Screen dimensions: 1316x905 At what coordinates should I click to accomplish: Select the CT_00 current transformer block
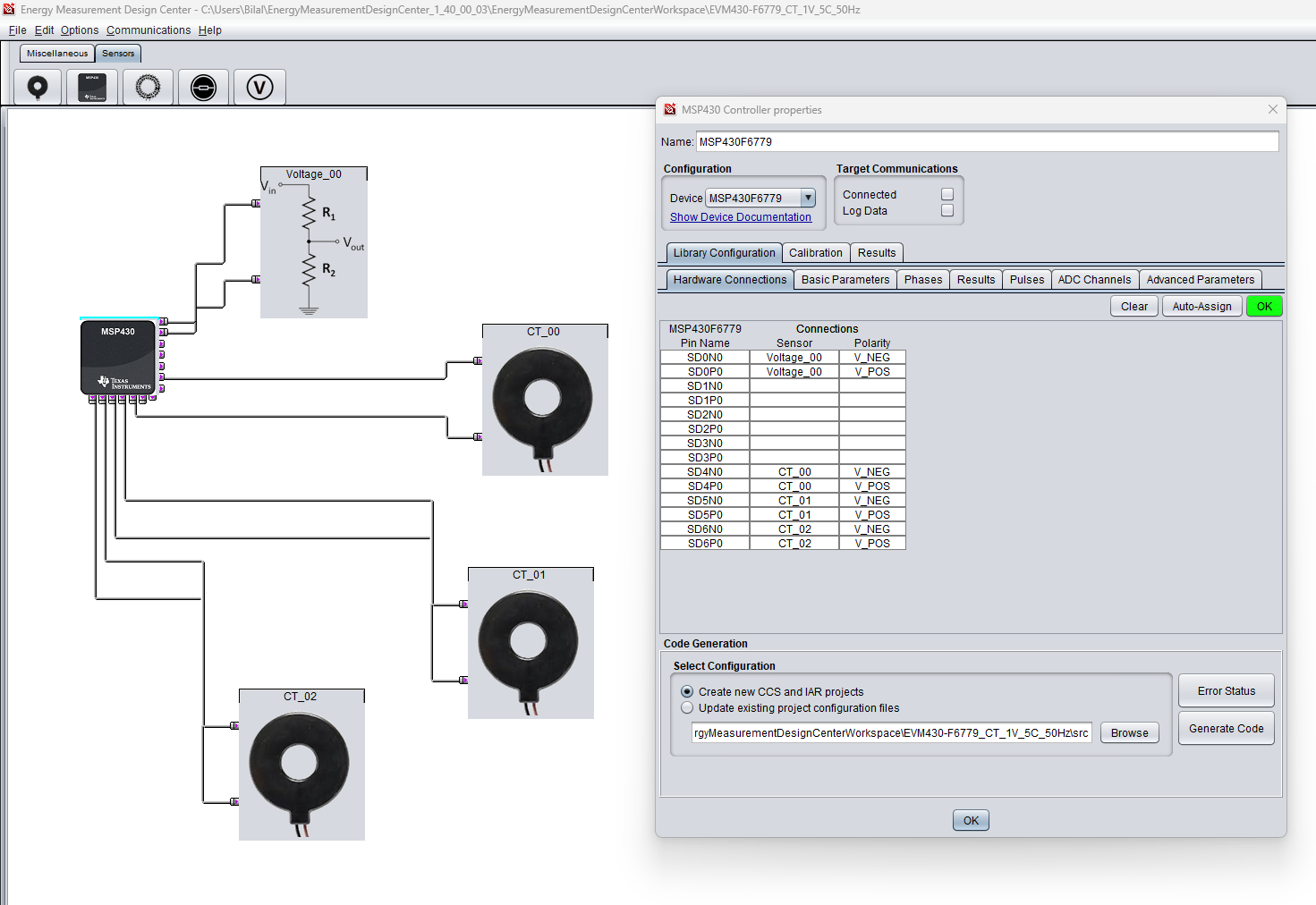point(545,400)
